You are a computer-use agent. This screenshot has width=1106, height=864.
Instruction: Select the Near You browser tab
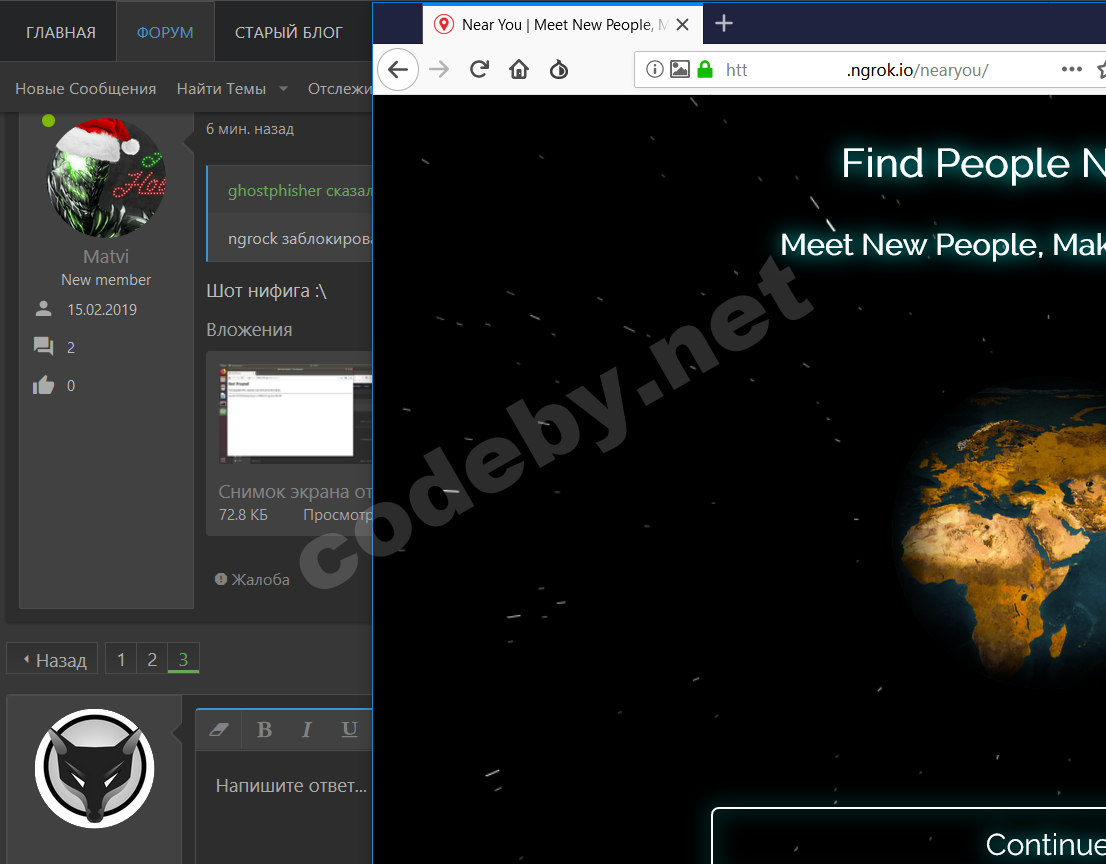(x=562, y=25)
